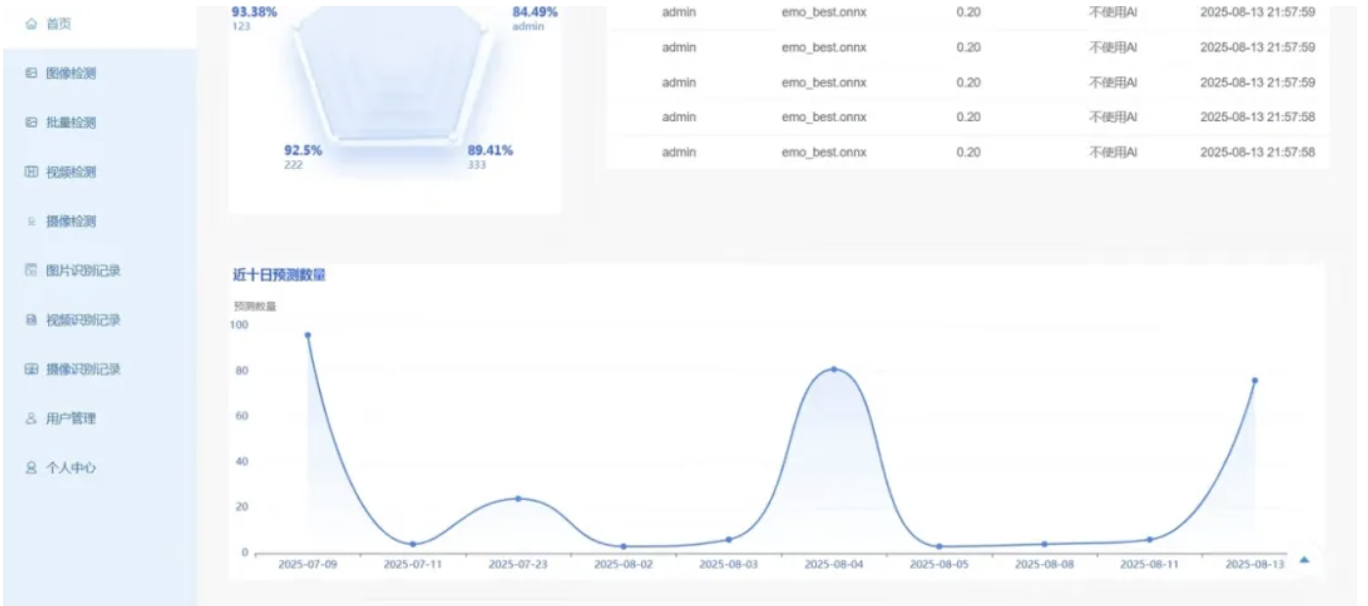The height and width of the screenshot is (606, 1368).
Task: Click the y-axis value 80
Action: (241, 370)
